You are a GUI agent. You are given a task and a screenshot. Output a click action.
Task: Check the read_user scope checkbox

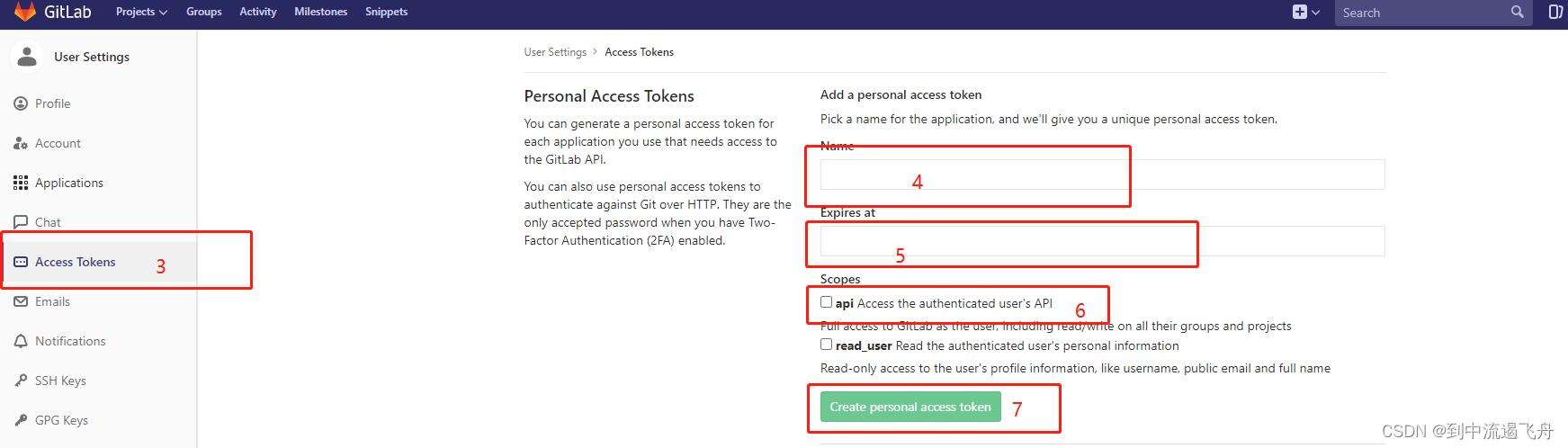[x=826, y=345]
